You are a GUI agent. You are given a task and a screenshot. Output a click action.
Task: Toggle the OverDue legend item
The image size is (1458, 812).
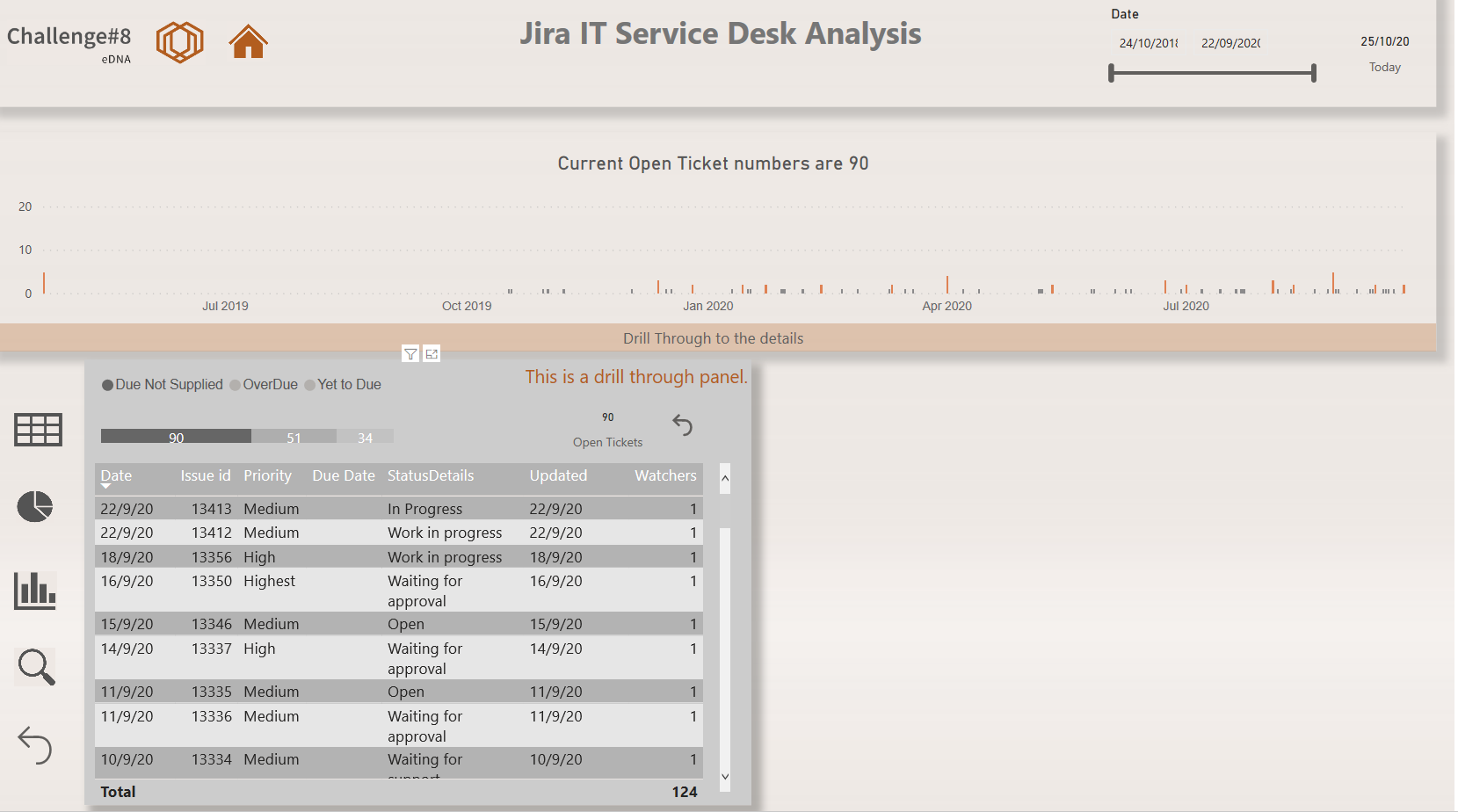click(264, 385)
